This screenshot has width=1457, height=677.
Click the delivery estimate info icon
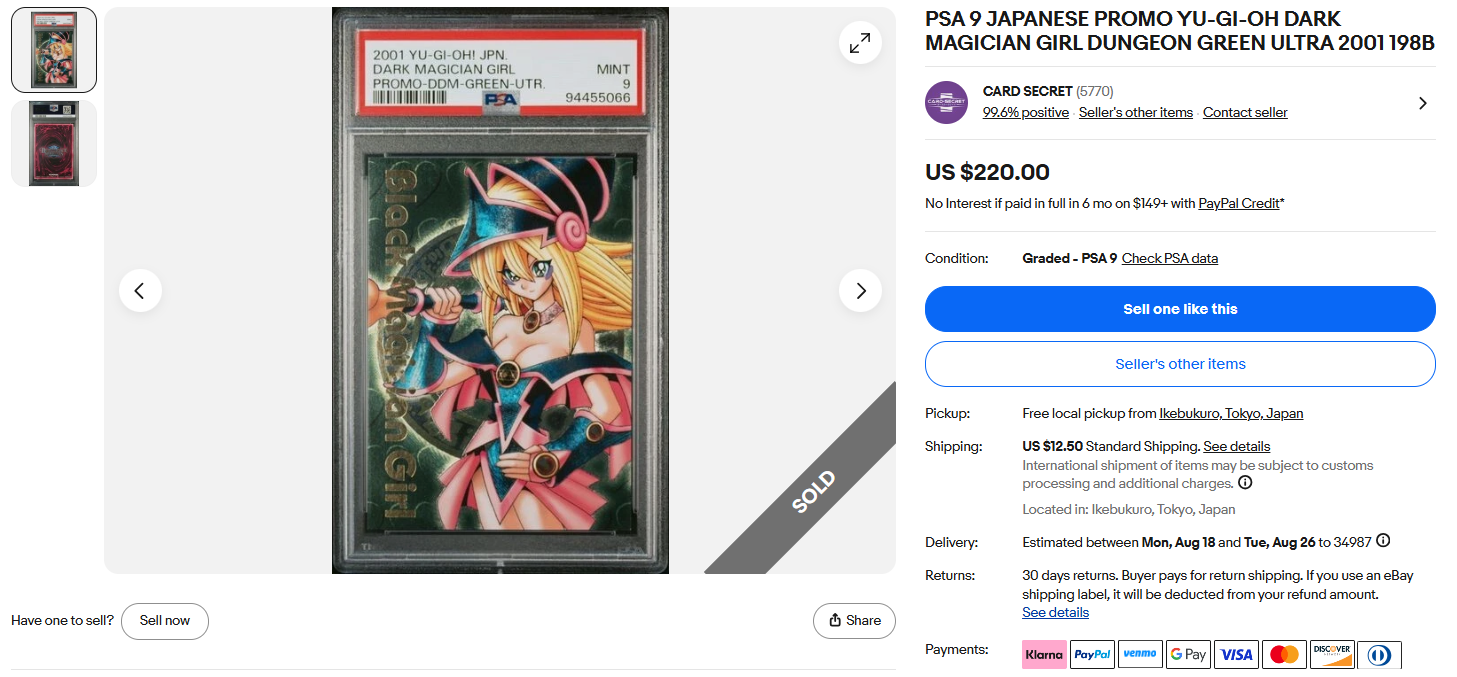coord(1383,541)
